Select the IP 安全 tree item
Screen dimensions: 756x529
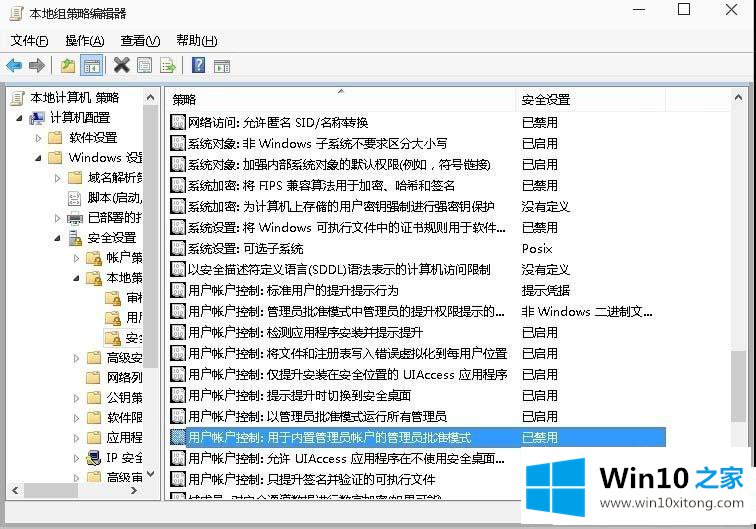coord(124,458)
